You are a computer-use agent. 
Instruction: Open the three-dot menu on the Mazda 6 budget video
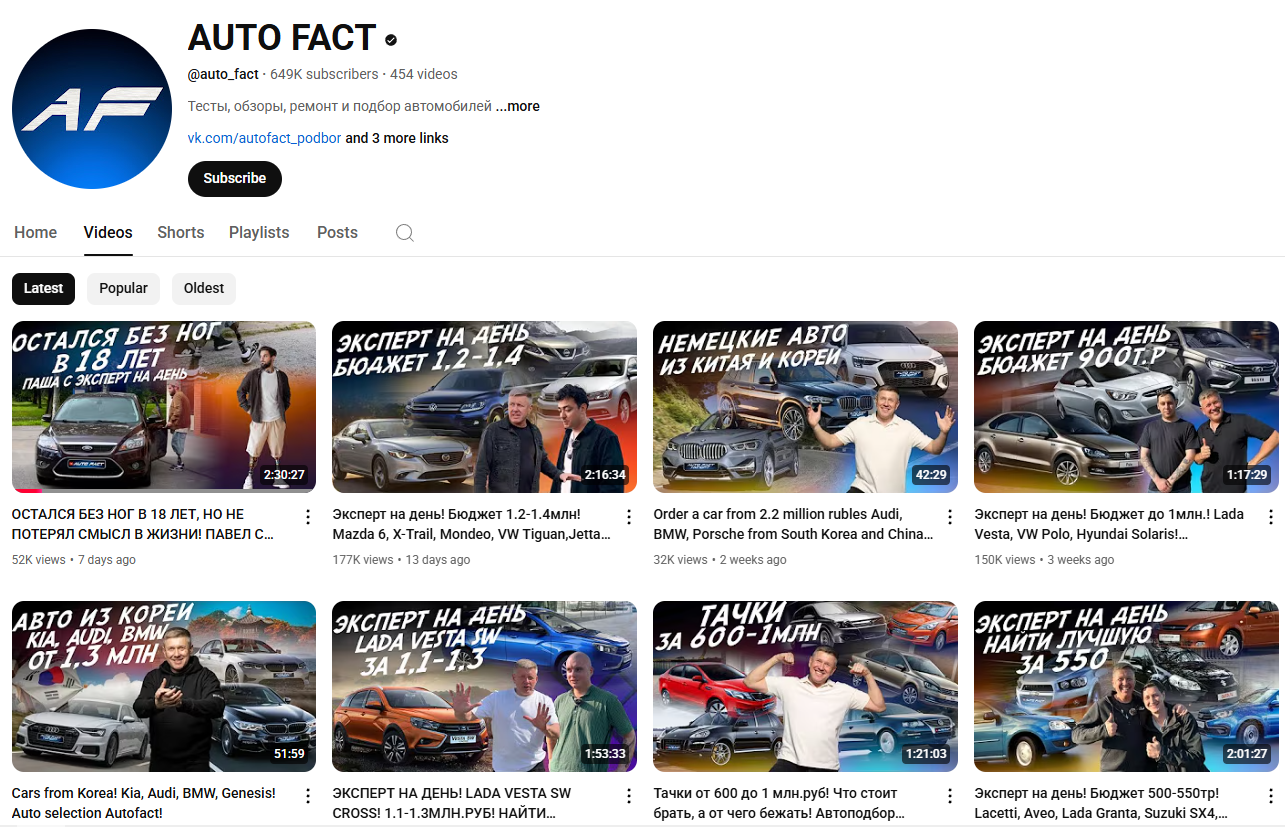[x=628, y=516]
